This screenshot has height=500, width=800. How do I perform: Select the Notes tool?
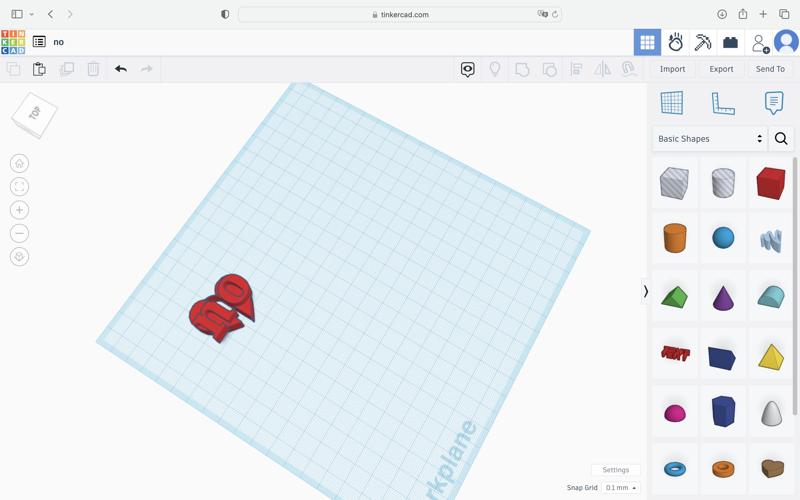click(x=774, y=103)
